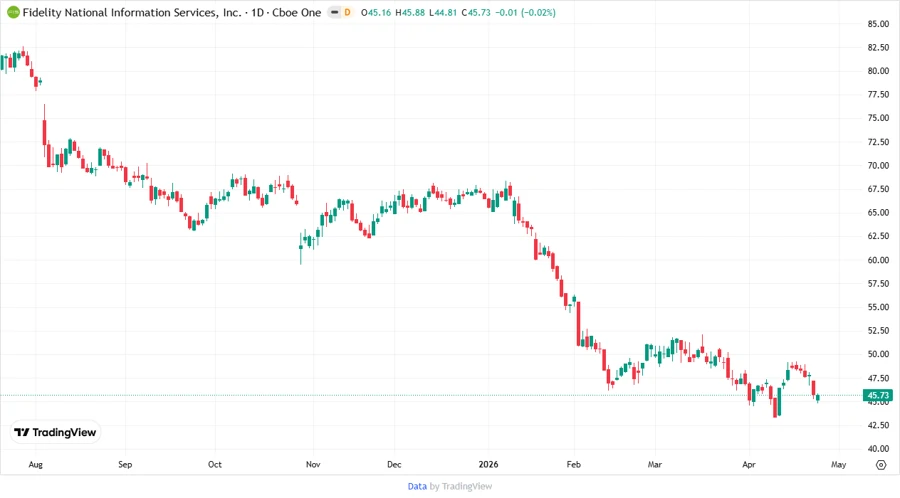Click the Mar label on time axis
This screenshot has height=498, width=900.
[x=655, y=465]
